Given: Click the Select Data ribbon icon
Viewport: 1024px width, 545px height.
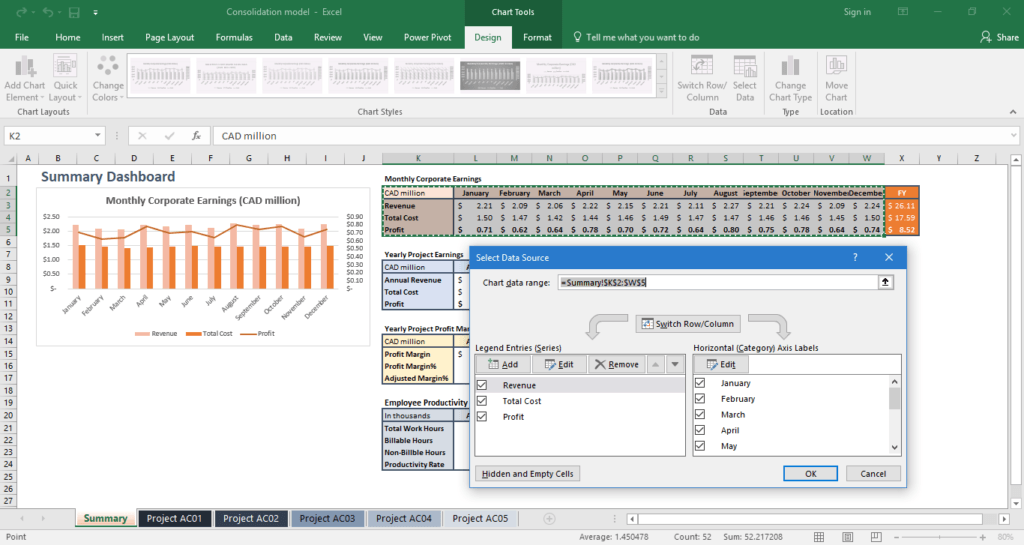Looking at the screenshot, I should click(x=745, y=67).
